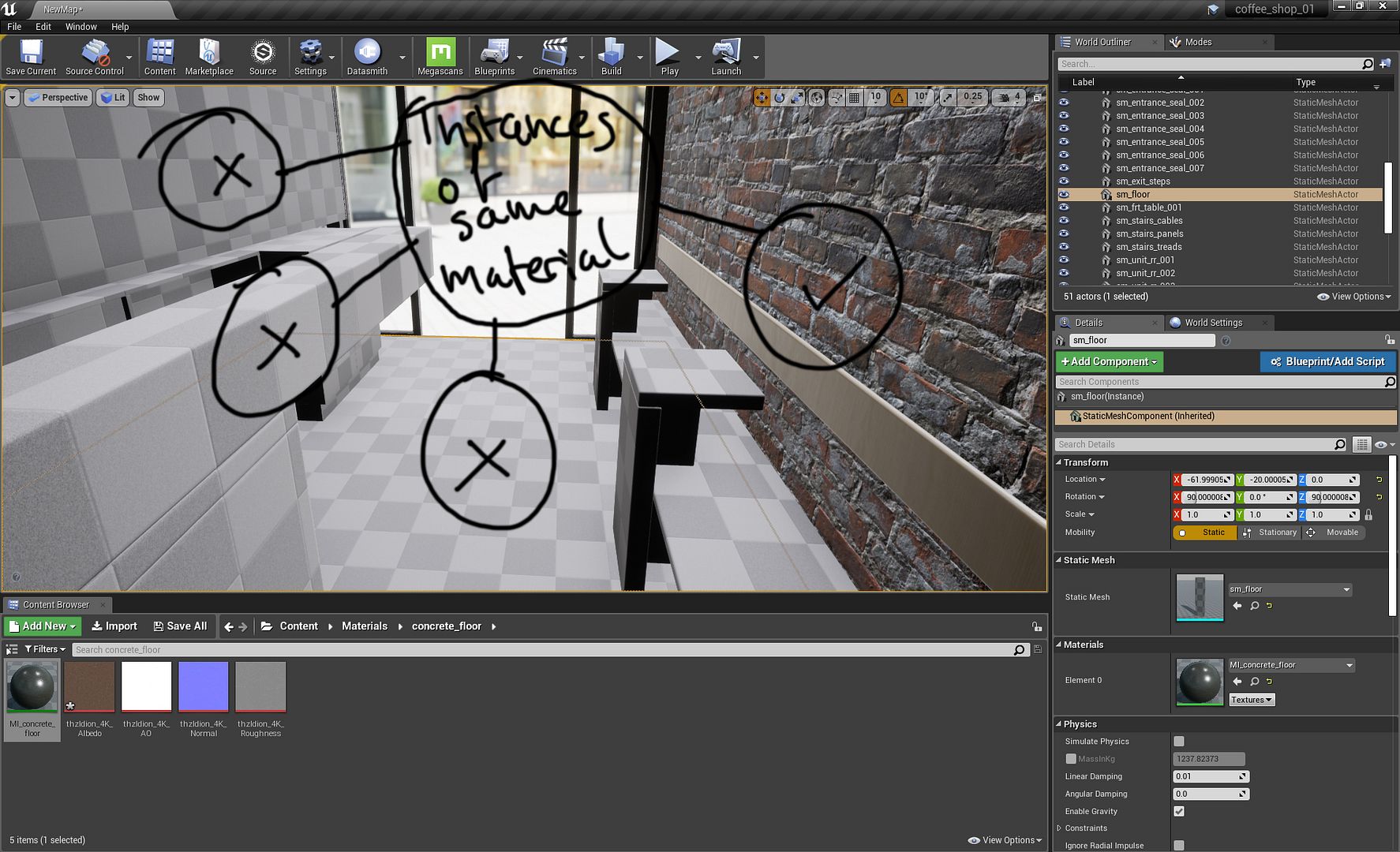Select the scale gizmo mode icon

(x=798, y=98)
